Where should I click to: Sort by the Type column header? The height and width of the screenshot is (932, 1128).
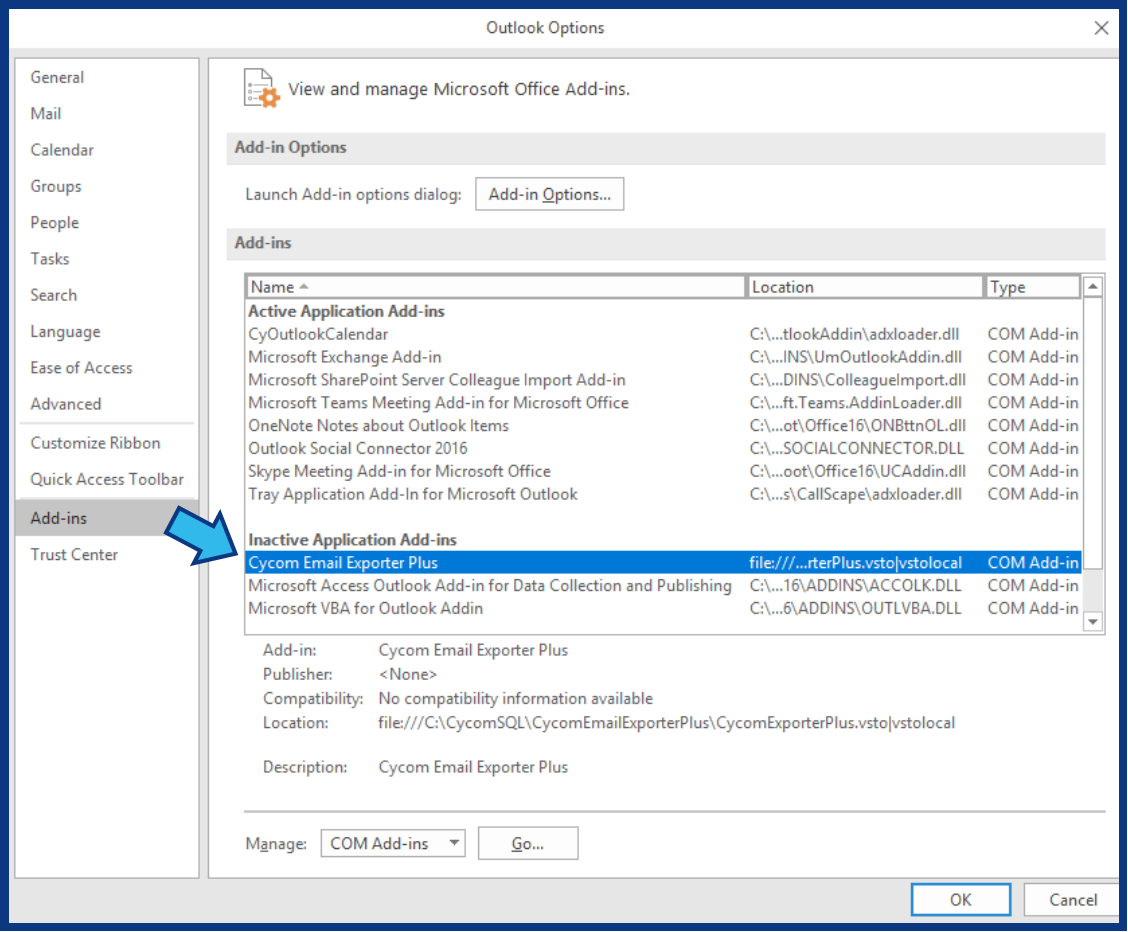coord(1032,287)
